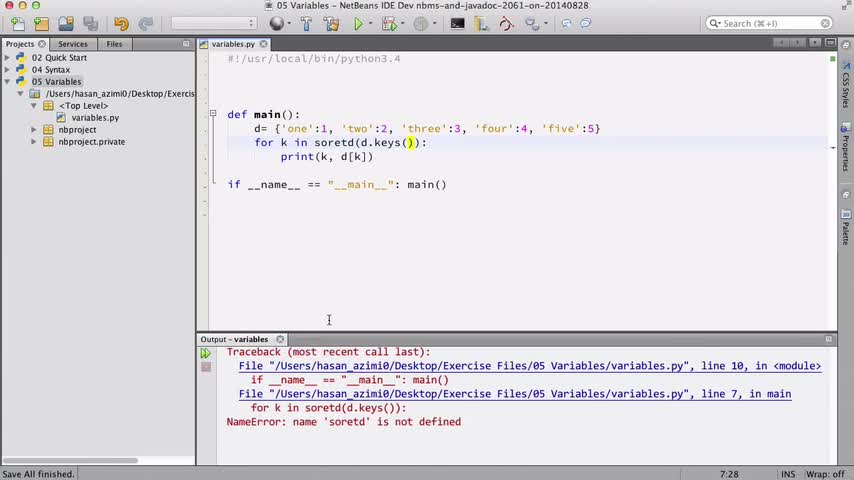Click the Debug Project toolbar icon
Viewport: 854px width, 480px height.
point(389,23)
